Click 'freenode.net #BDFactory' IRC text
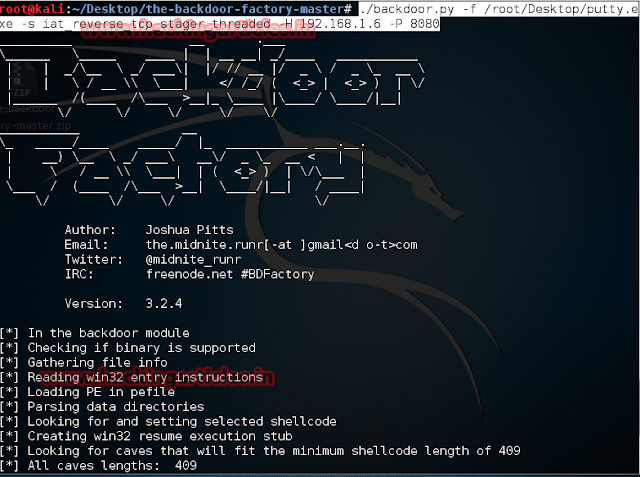This screenshot has height=477, width=640. (230, 274)
